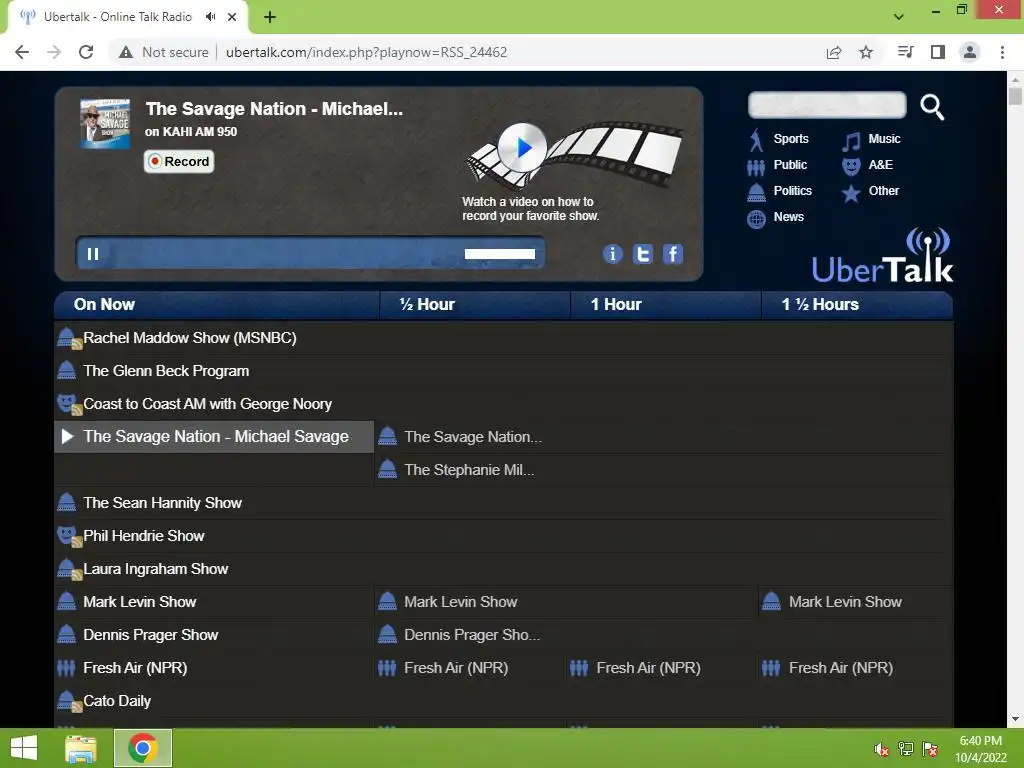Mute the Ubertalk tab audio icon
The image size is (1024, 768).
pyautogui.click(x=210, y=17)
